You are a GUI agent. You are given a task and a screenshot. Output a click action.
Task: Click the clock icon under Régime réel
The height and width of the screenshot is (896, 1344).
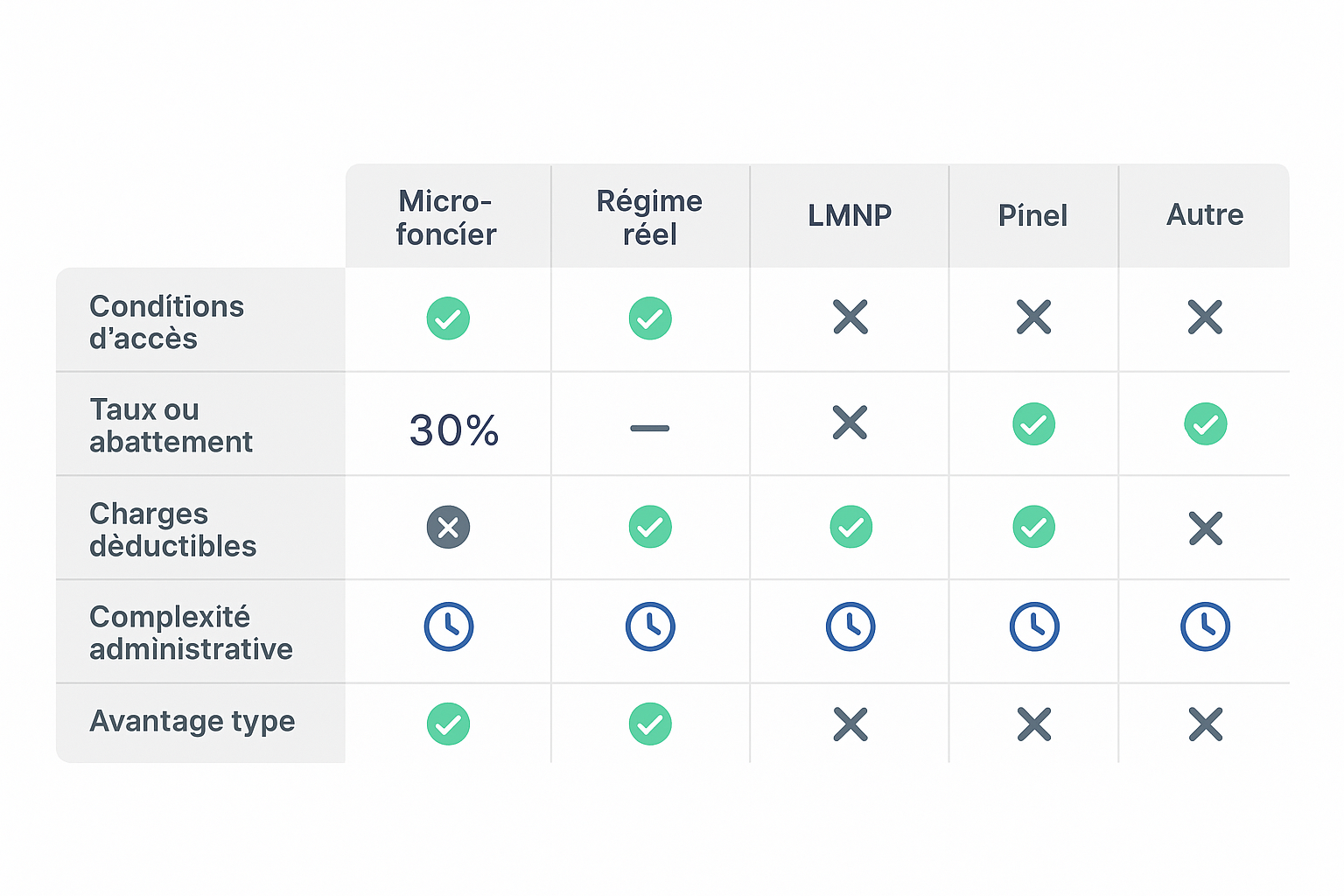[x=650, y=626]
